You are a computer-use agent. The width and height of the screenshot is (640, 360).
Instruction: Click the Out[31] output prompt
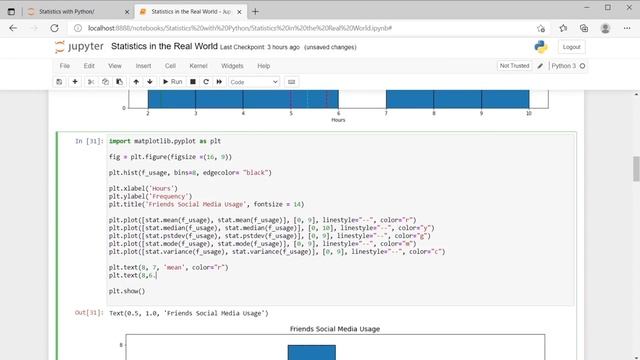[x=89, y=313]
